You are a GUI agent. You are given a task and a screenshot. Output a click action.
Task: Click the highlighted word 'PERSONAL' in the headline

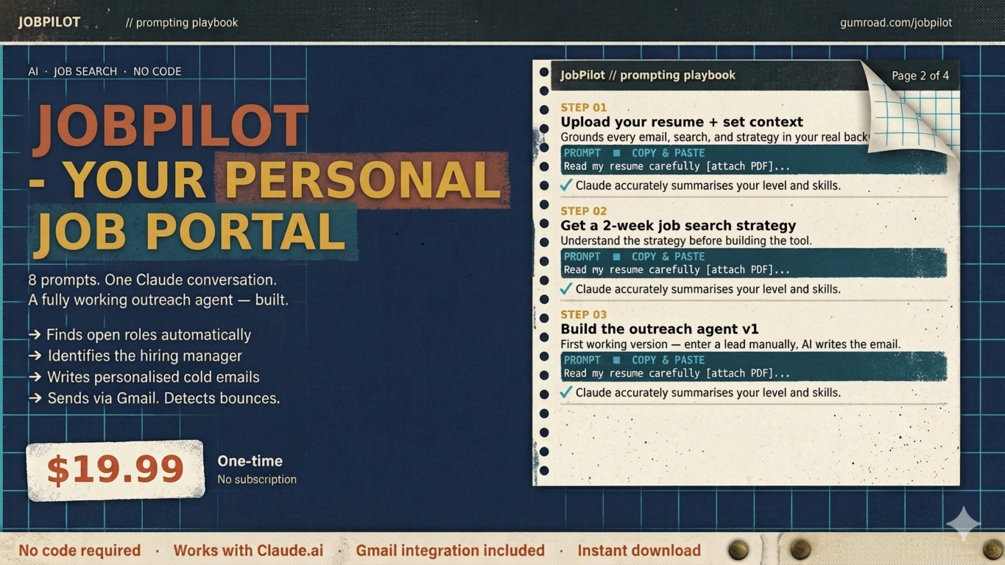tap(362, 180)
